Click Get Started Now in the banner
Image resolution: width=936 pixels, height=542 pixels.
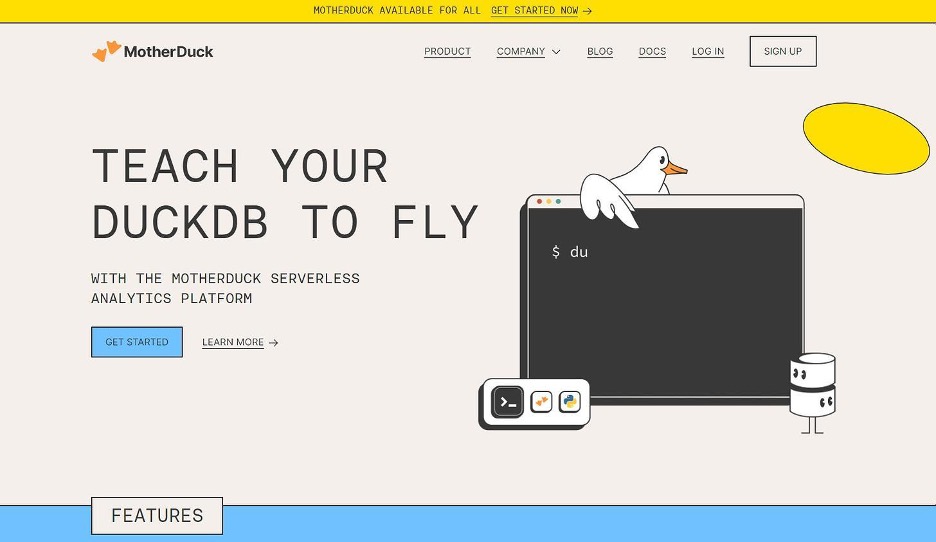pos(534,11)
